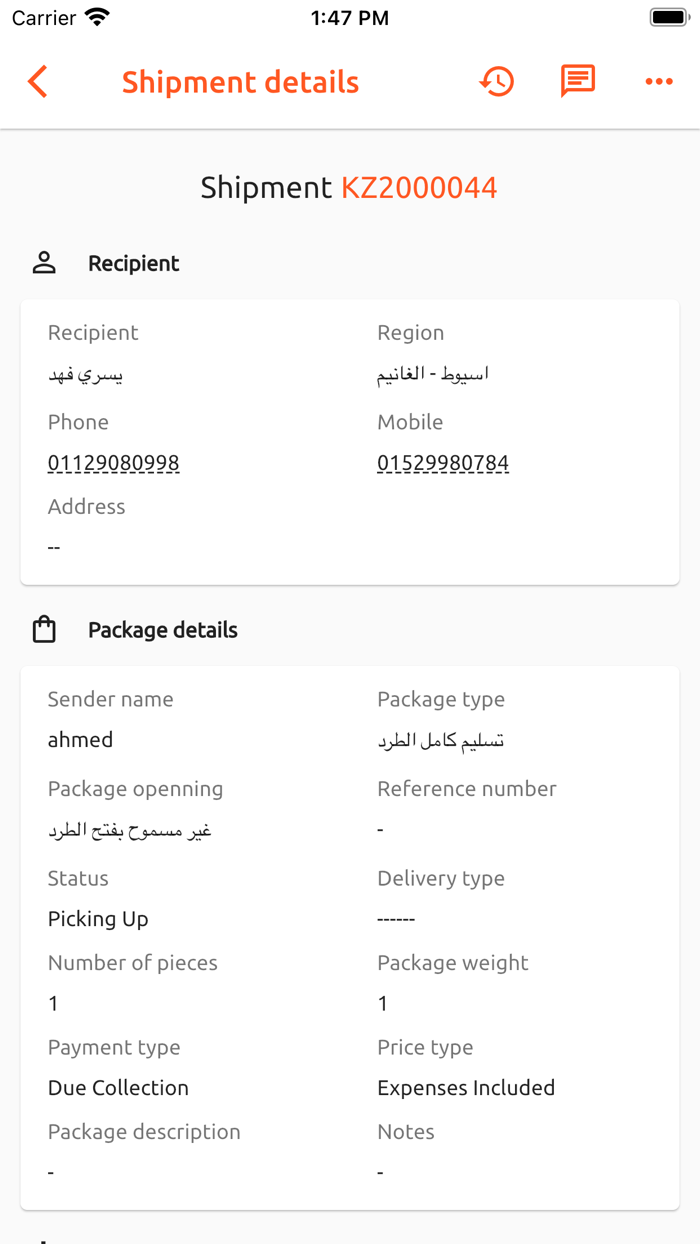Tap the Reference number label

(467, 789)
